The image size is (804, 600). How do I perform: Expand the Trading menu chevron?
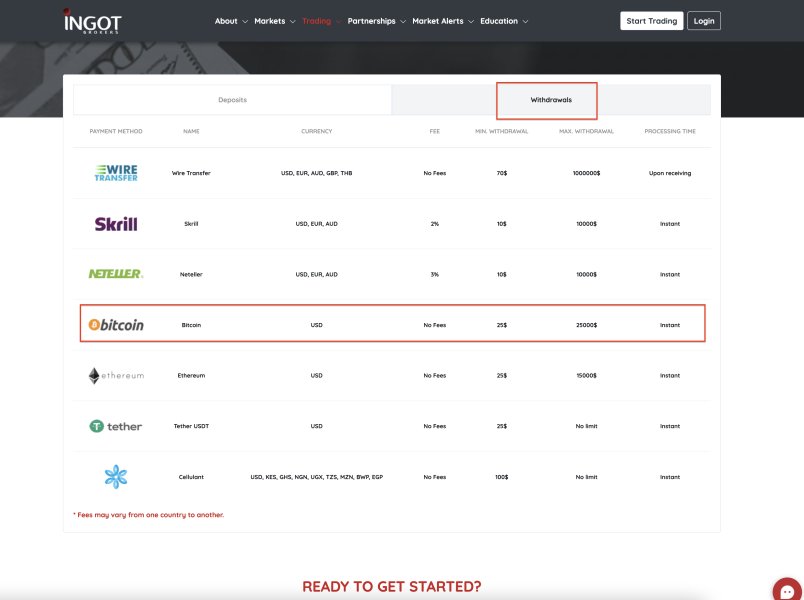tap(338, 22)
